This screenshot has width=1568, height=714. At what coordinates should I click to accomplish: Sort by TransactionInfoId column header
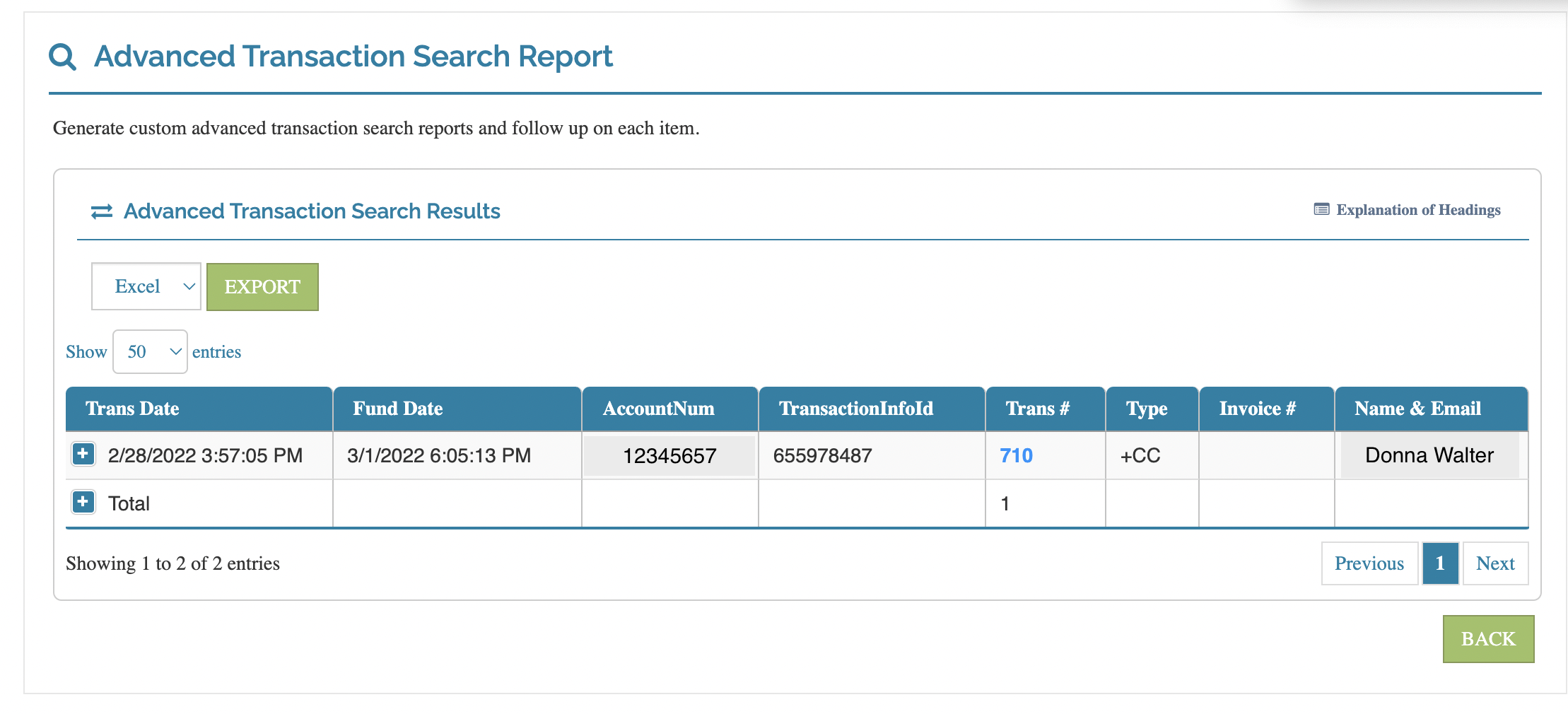click(x=855, y=409)
